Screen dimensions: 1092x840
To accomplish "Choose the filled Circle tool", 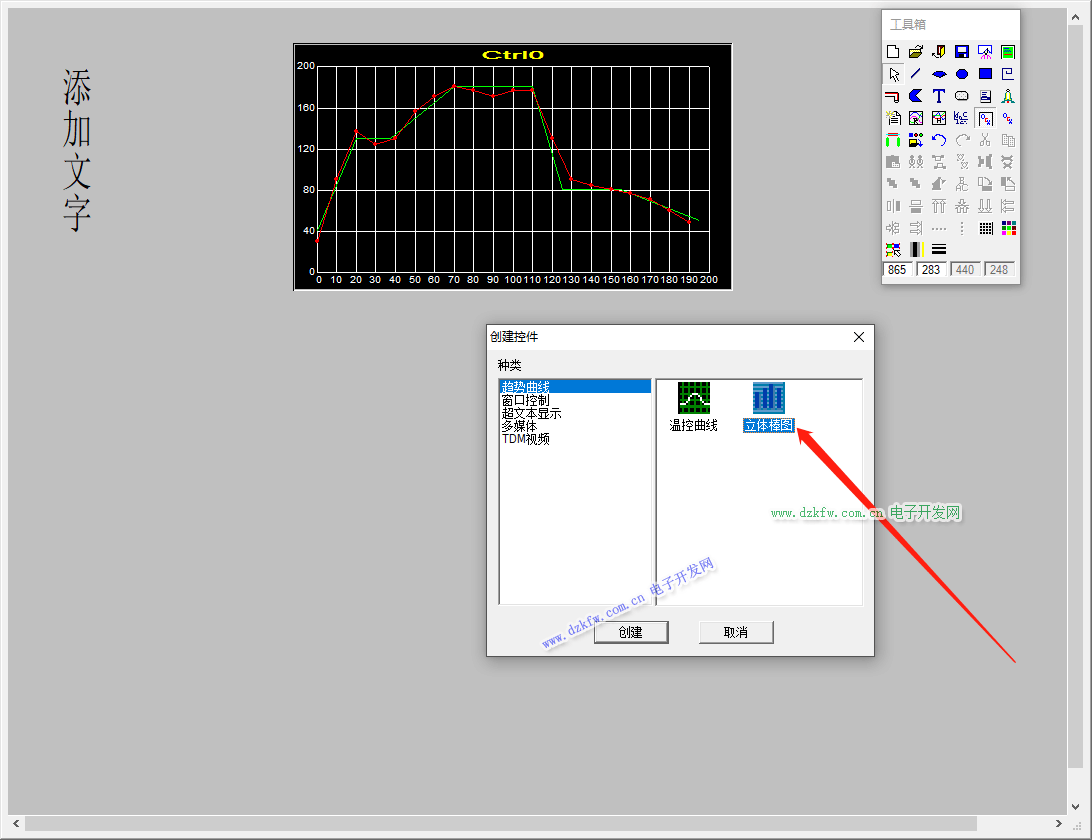I will 962,74.
